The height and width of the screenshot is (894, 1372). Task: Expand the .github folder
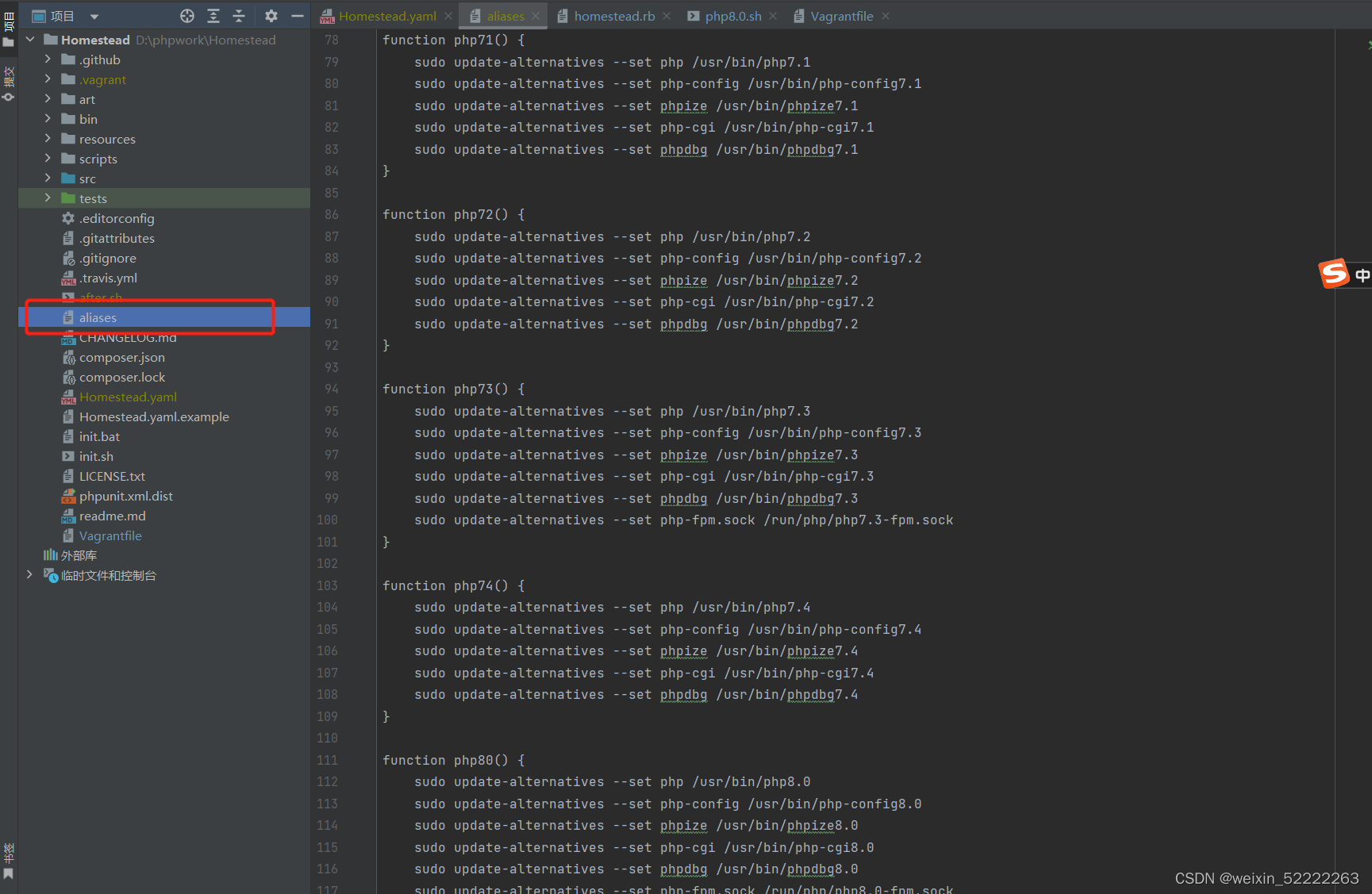[x=47, y=59]
